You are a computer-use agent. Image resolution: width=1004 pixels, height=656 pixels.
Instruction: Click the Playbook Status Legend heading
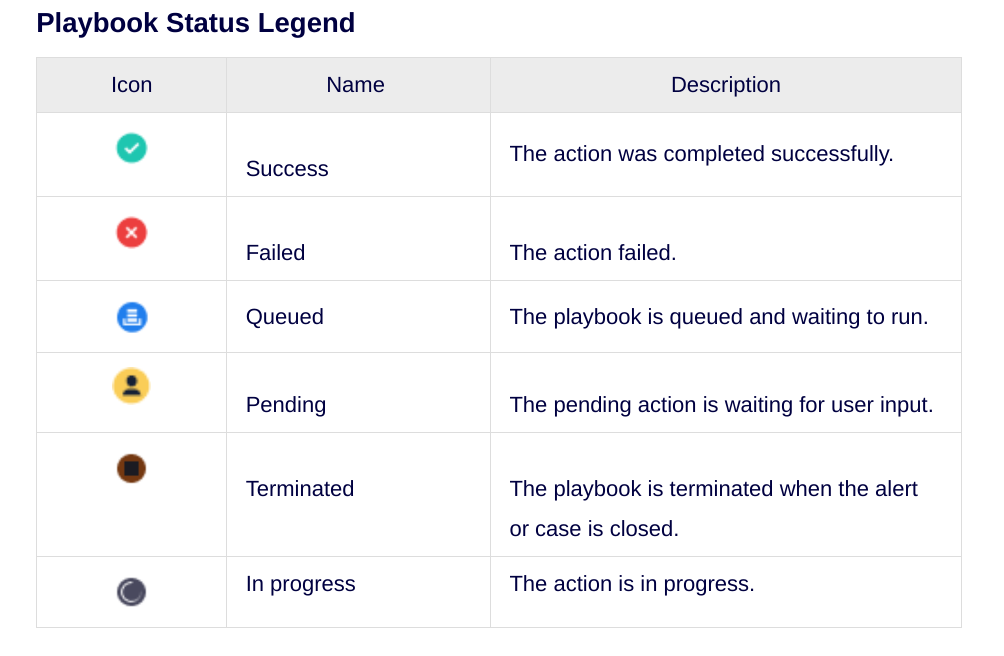(x=196, y=23)
